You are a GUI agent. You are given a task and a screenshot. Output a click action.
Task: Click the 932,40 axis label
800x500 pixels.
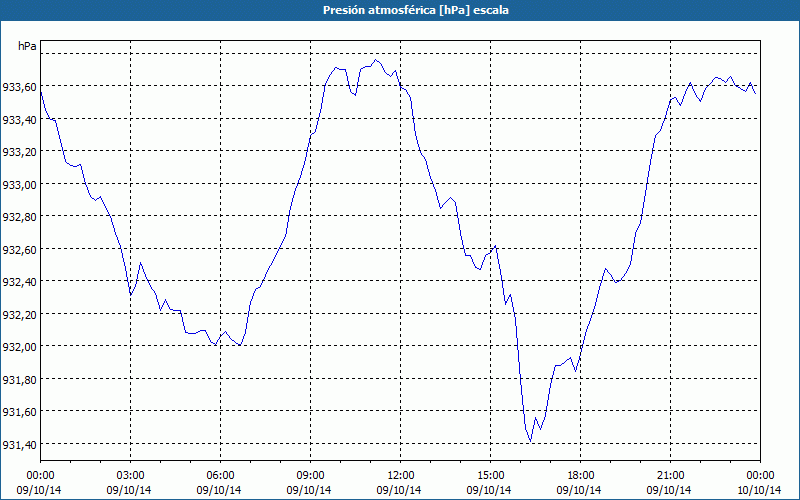tap(19, 282)
